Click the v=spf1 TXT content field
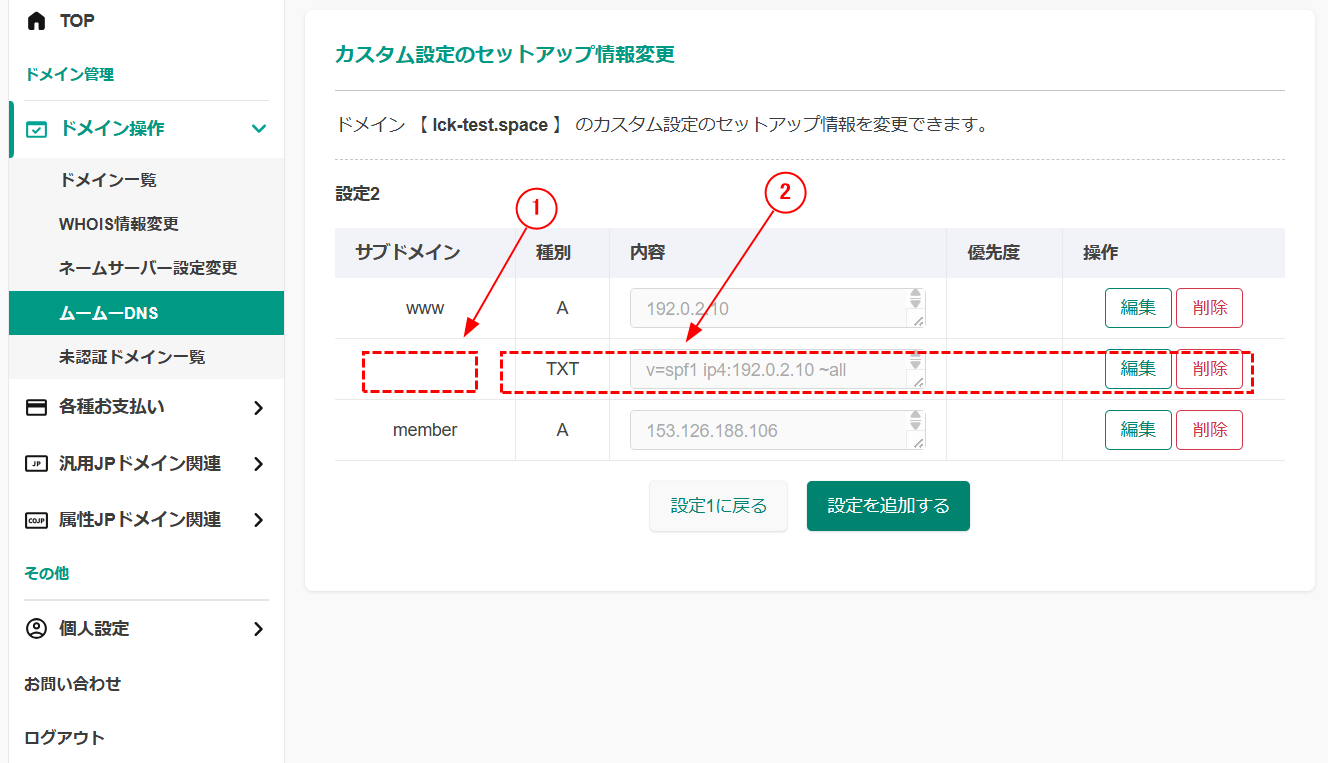Viewport: 1328px width, 763px height. 777,369
